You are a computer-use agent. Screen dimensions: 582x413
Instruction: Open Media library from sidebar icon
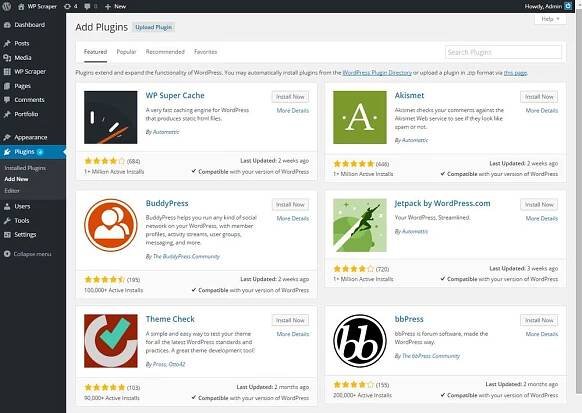coord(7,58)
